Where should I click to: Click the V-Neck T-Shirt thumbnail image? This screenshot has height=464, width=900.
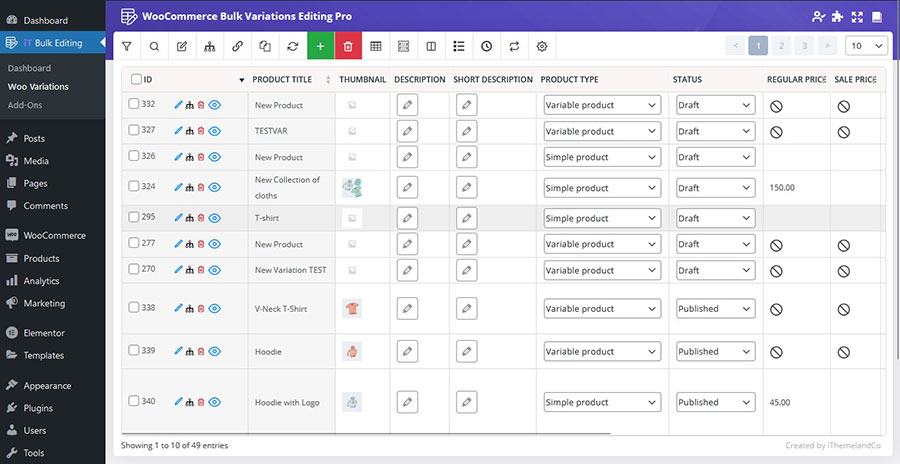click(352, 308)
